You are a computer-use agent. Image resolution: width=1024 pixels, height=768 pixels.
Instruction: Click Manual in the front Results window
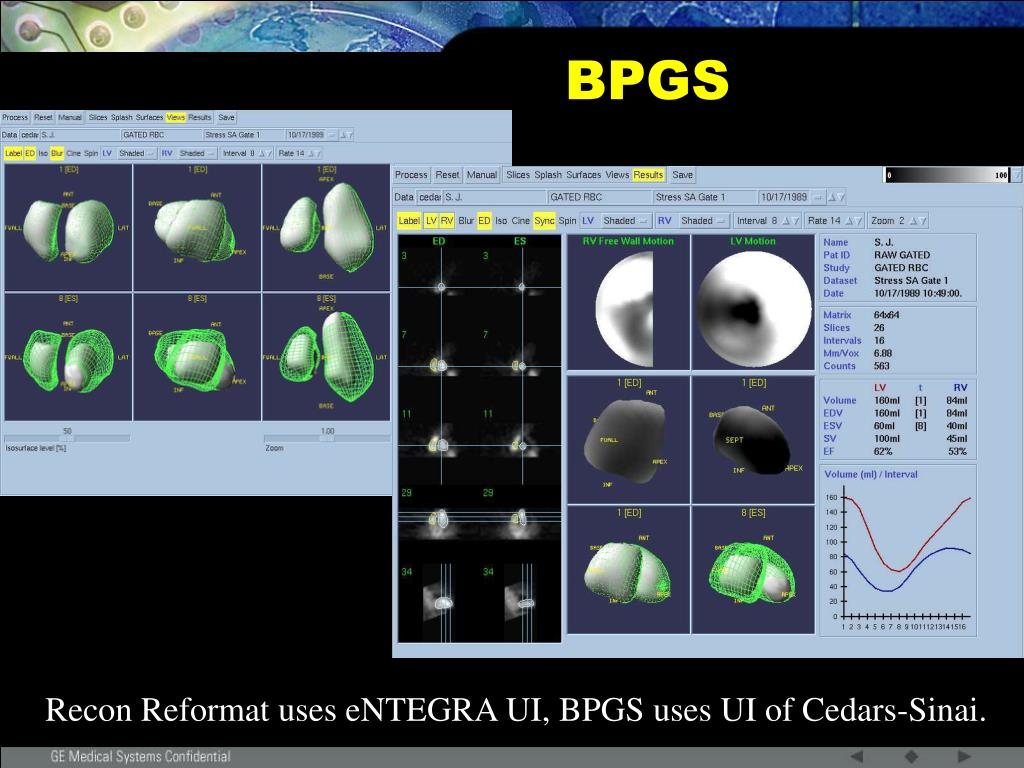(x=482, y=175)
